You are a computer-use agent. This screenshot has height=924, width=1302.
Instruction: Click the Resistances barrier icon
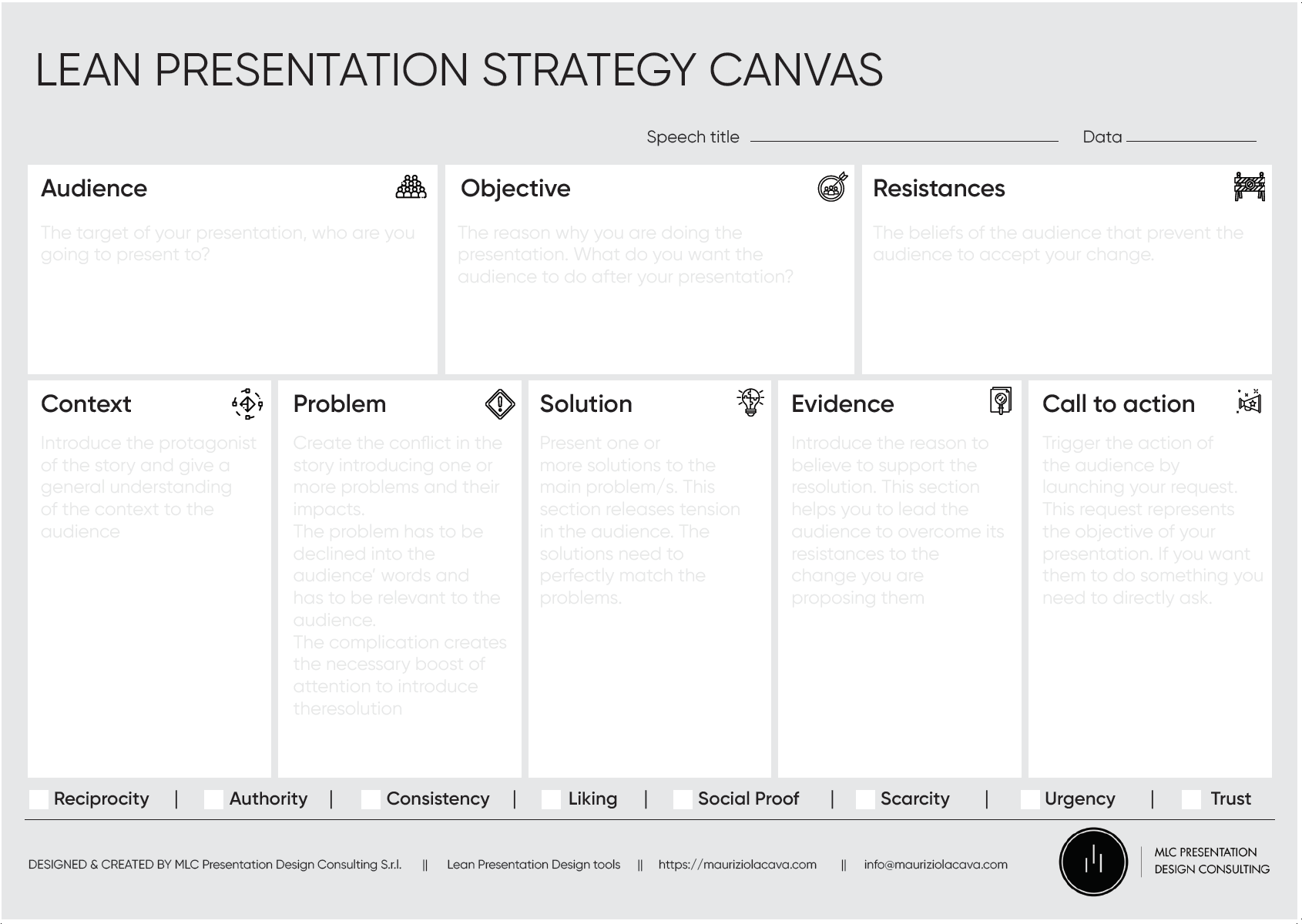tap(1249, 186)
